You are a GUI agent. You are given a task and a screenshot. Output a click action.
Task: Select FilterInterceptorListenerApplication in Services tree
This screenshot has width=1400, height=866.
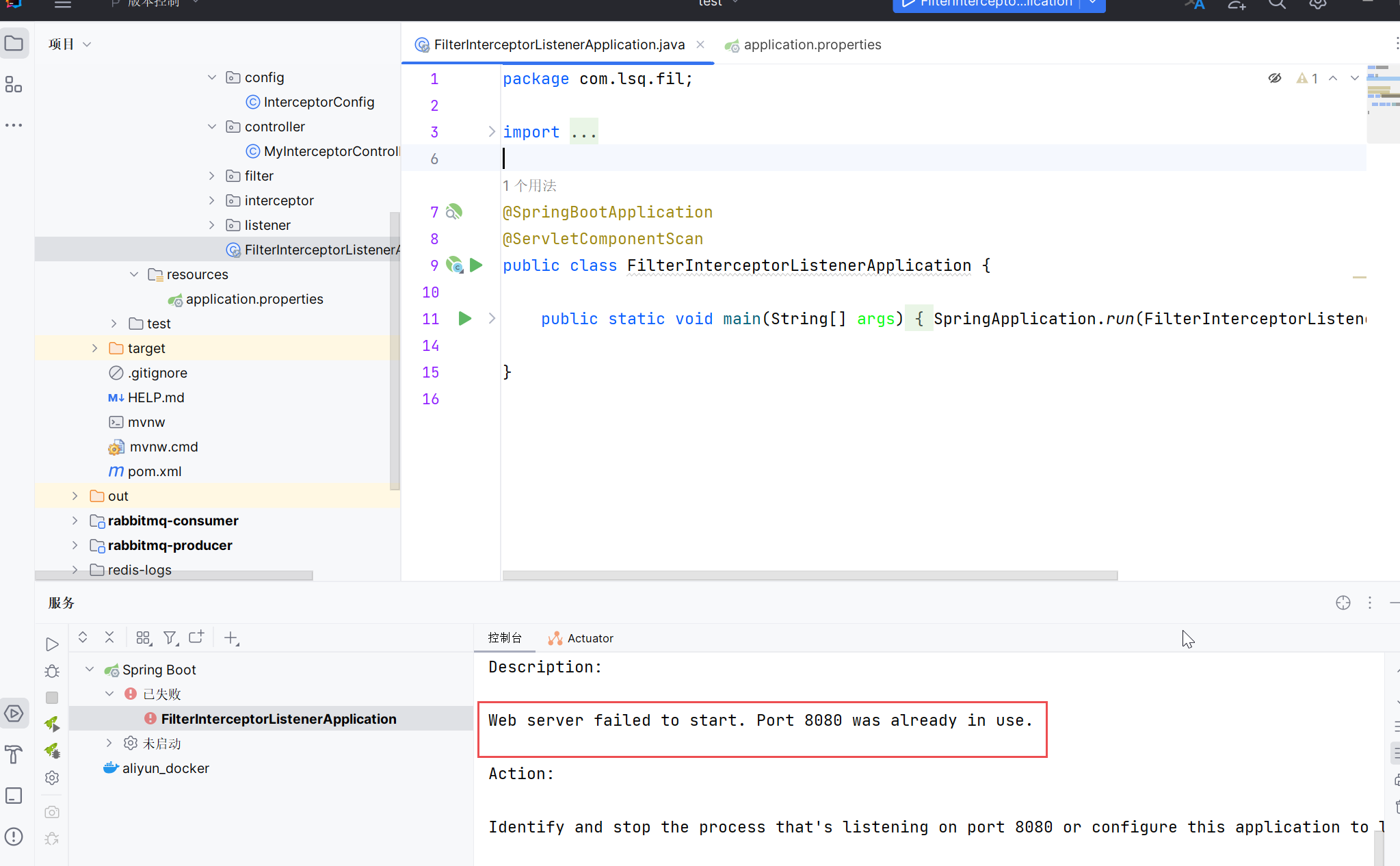point(271,719)
